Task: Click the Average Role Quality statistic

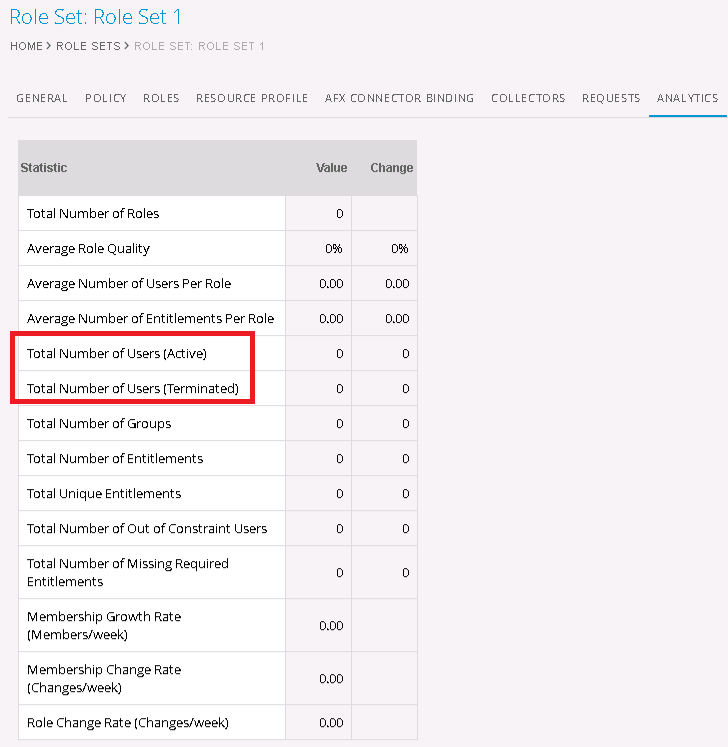Action: click(88, 248)
